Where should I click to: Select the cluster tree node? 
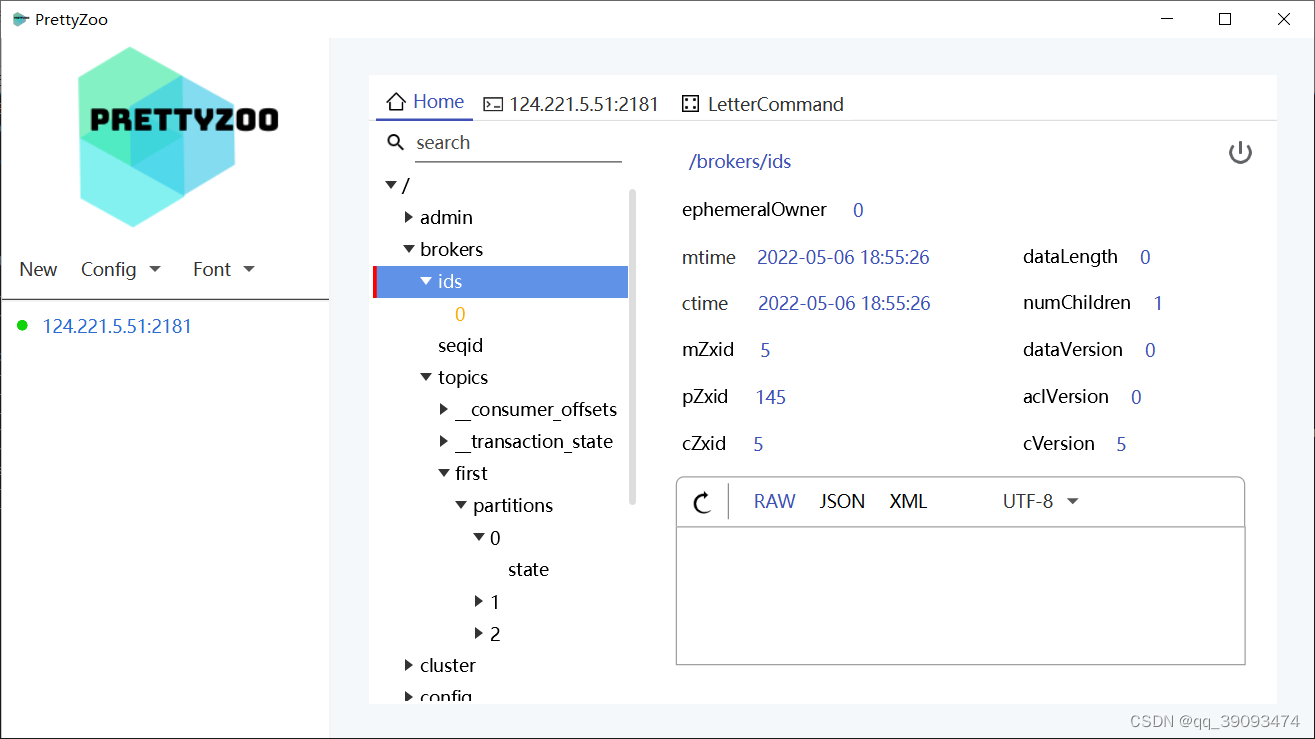tap(448, 665)
